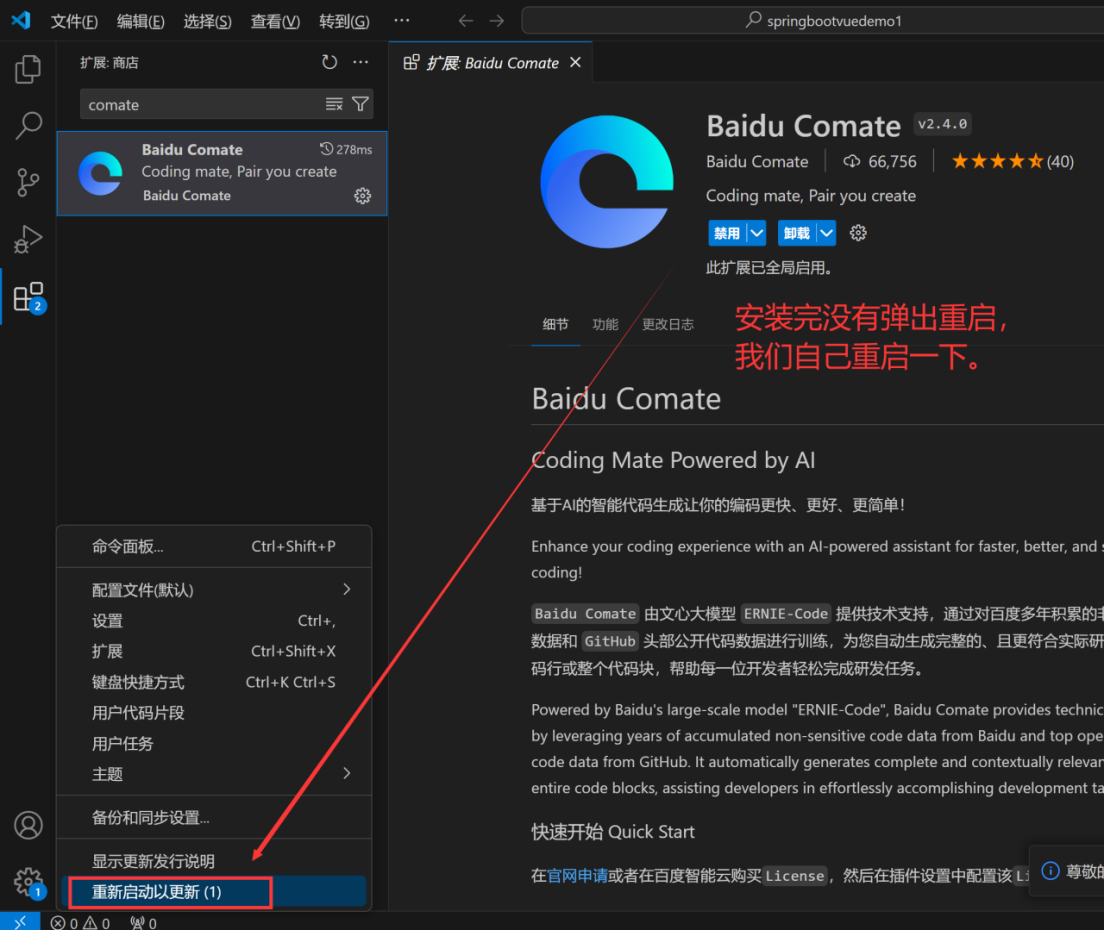This screenshot has width=1104, height=930.
Task: Open problems panel from errors and warnings count
Action: point(80,922)
